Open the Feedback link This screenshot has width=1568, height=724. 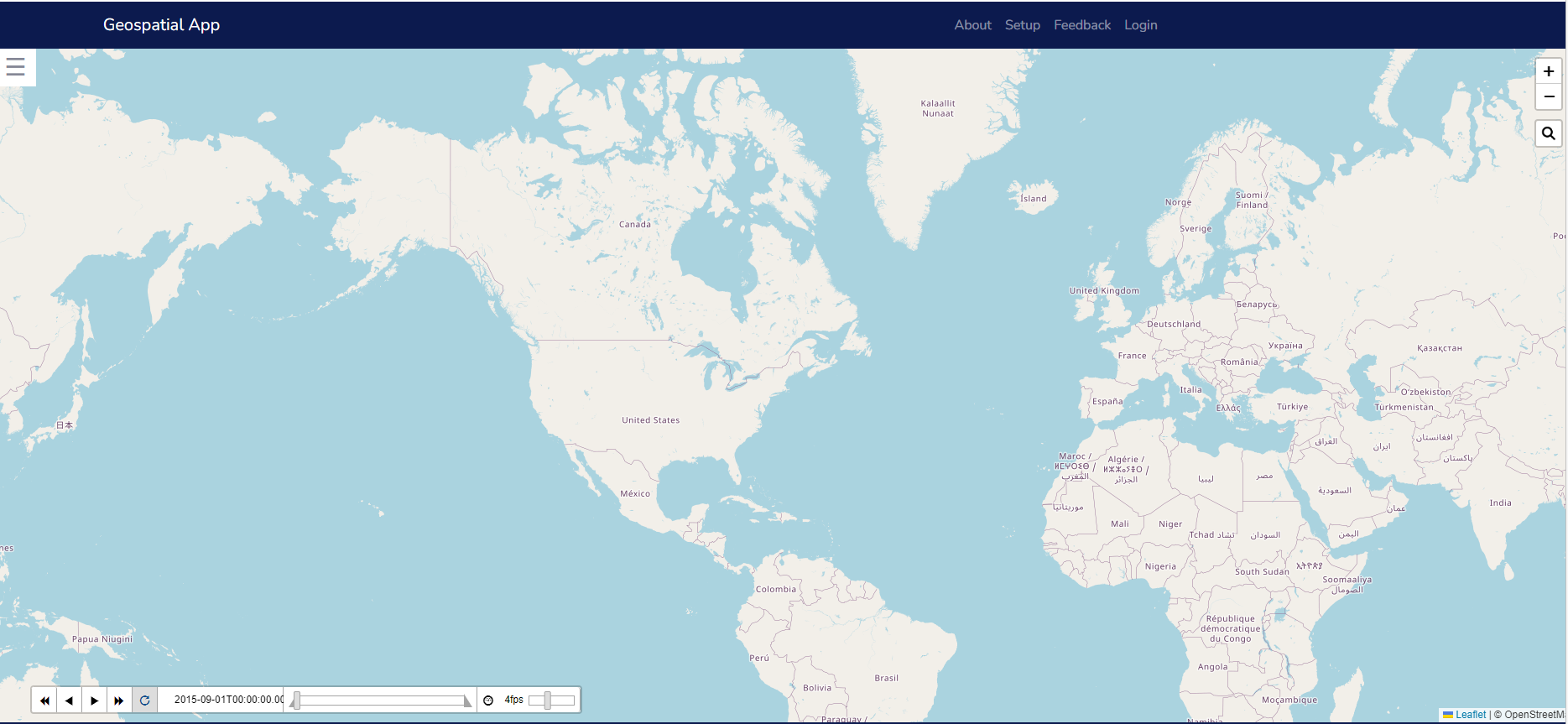1081,25
